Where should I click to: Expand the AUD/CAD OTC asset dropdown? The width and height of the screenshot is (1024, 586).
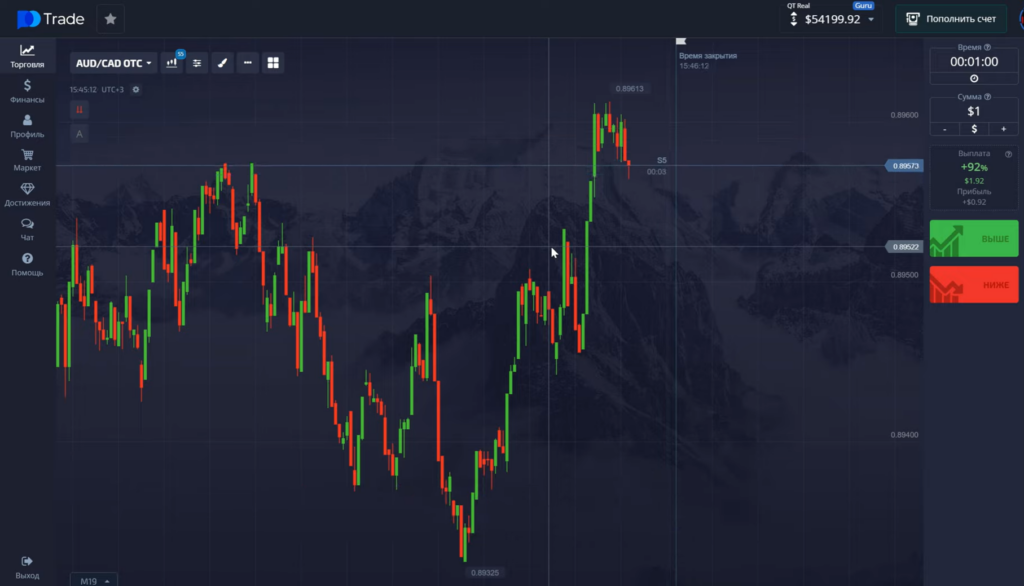[x=114, y=63]
